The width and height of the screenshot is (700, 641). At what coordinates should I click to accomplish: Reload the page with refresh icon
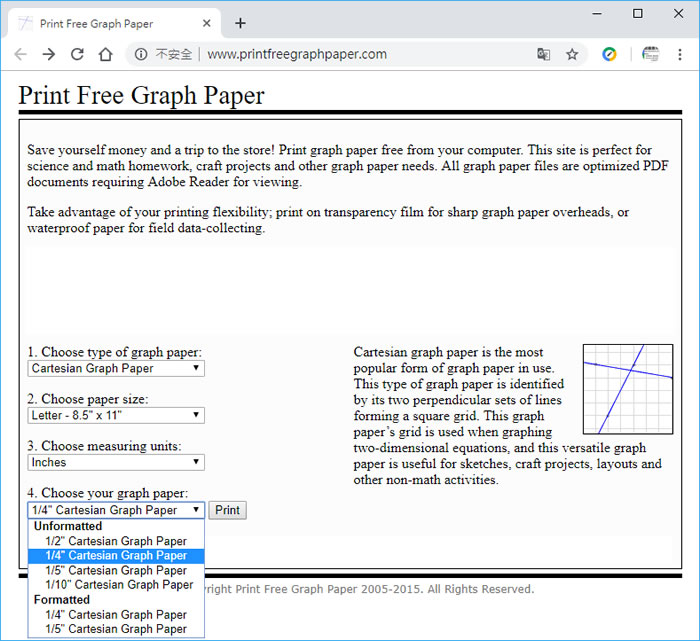pyautogui.click(x=77, y=54)
